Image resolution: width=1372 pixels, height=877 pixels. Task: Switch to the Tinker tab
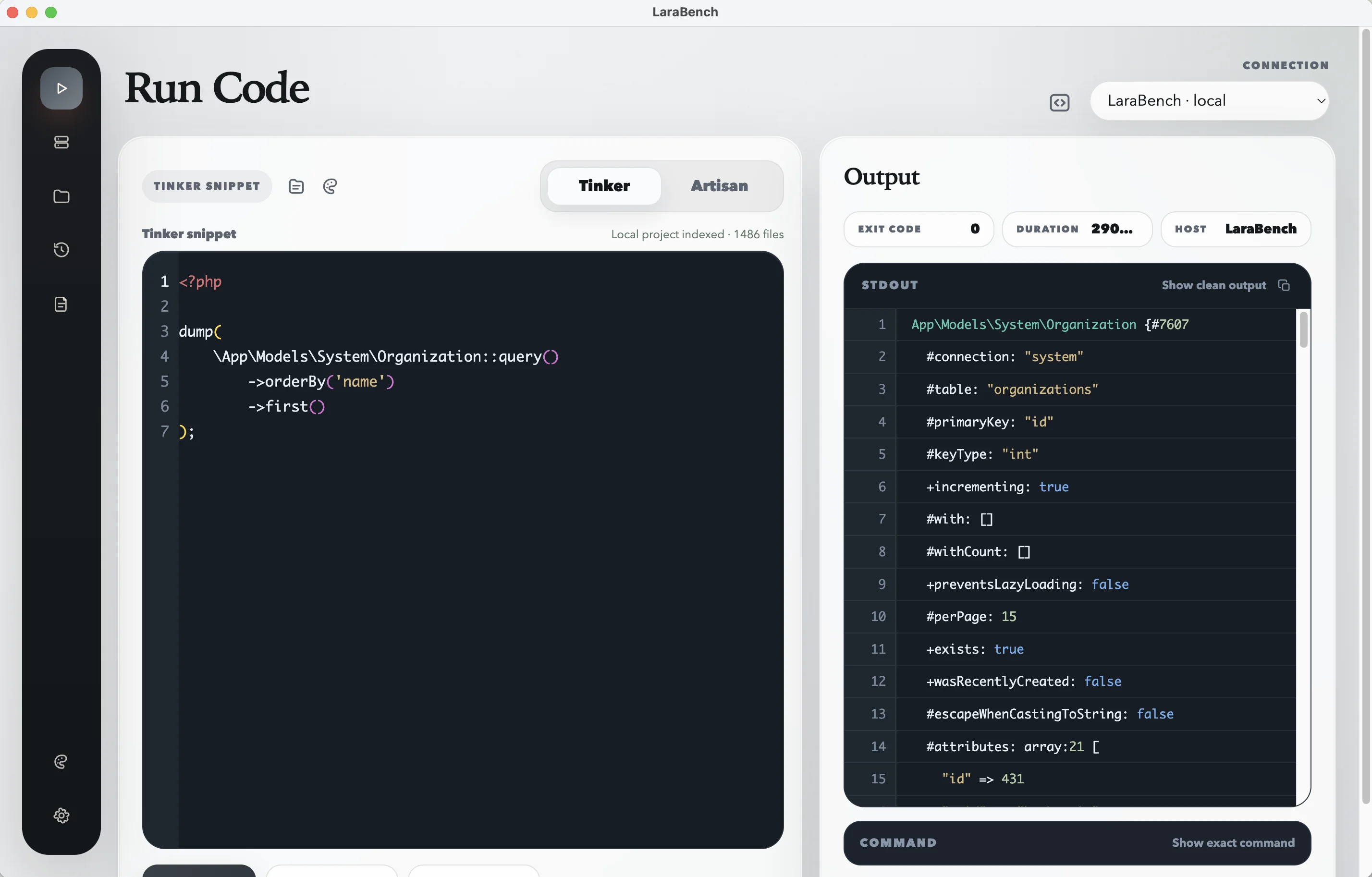[x=604, y=186]
